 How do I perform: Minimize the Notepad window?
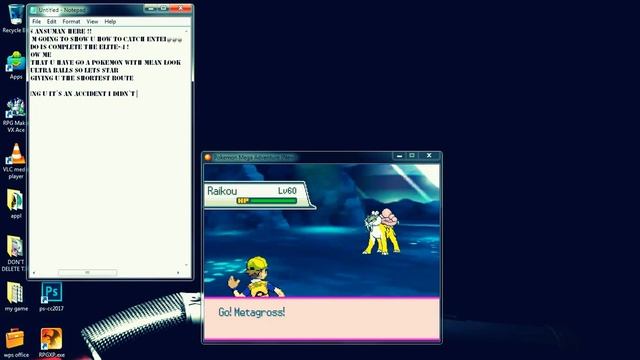click(151, 8)
